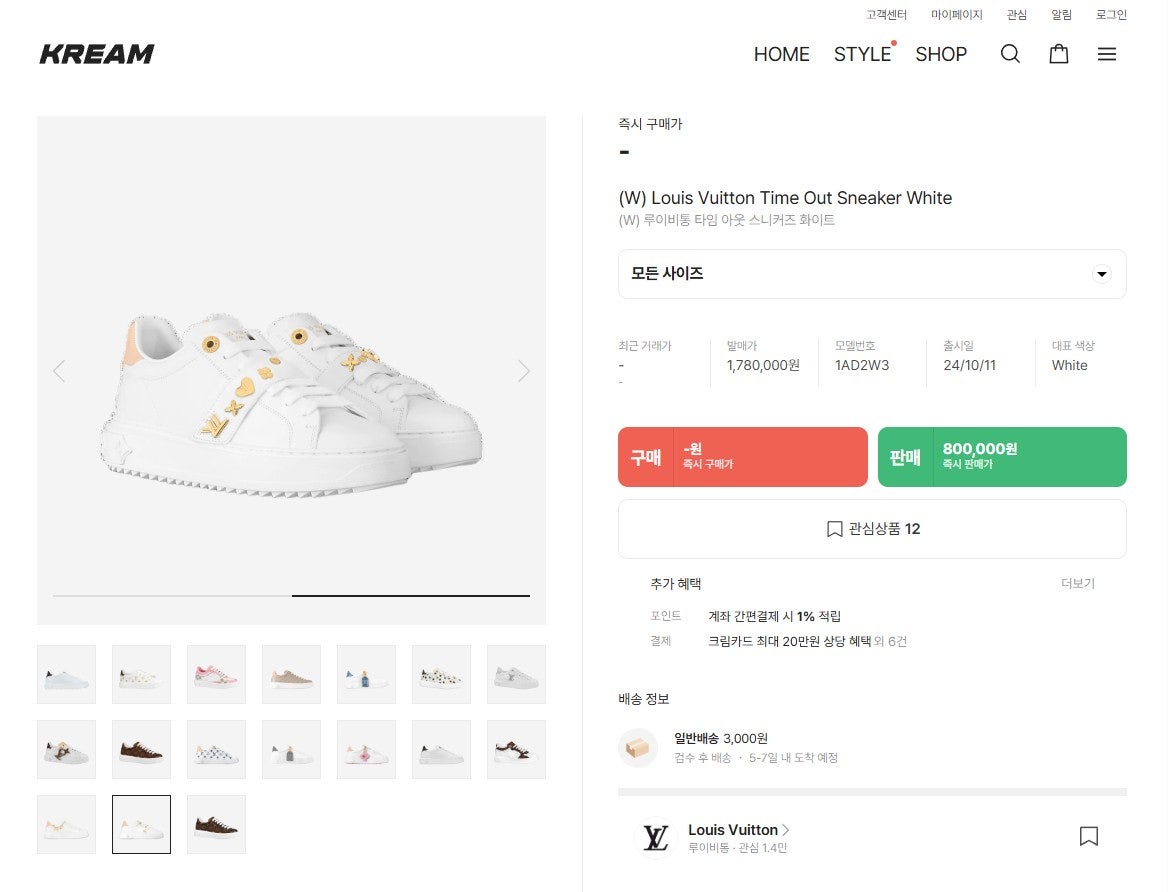The height and width of the screenshot is (892, 1168).
Task: Go to the HOME tab
Action: click(781, 54)
